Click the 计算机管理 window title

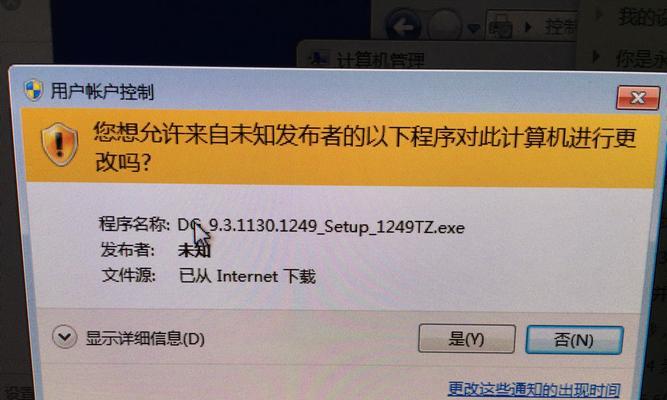pyautogui.click(x=380, y=60)
